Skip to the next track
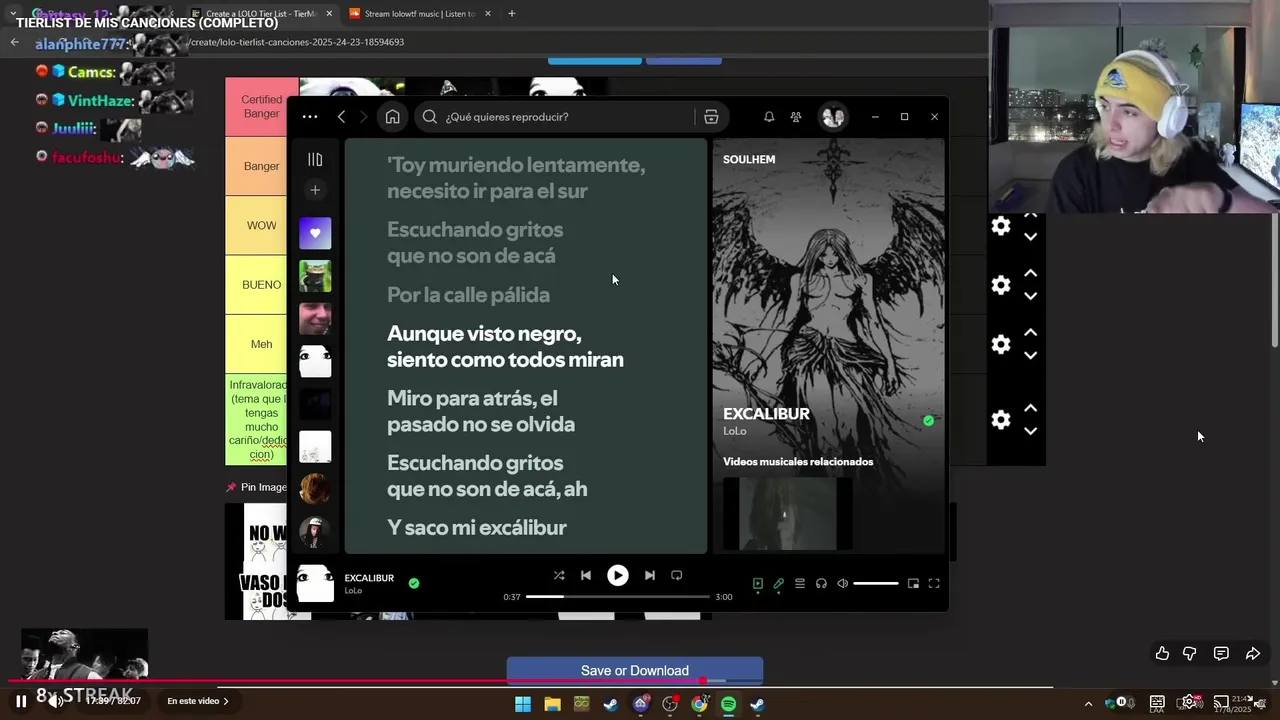1280x720 pixels. [650, 575]
